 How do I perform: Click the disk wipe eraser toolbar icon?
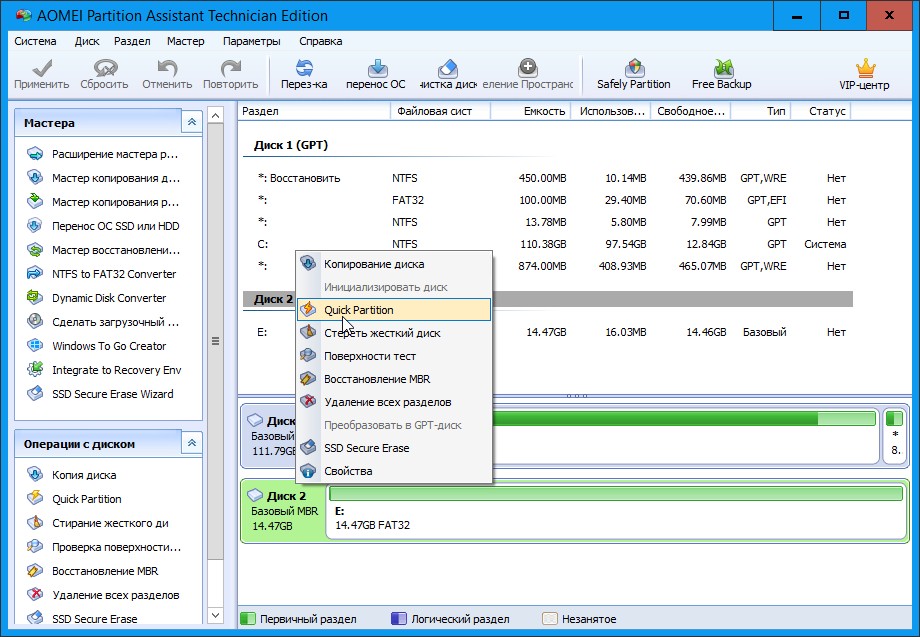coord(448,74)
